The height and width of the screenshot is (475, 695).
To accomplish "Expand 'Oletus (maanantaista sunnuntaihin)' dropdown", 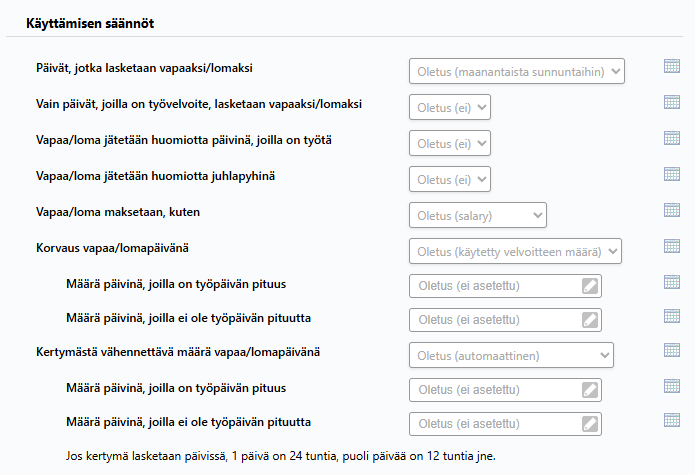I will 517,71.
